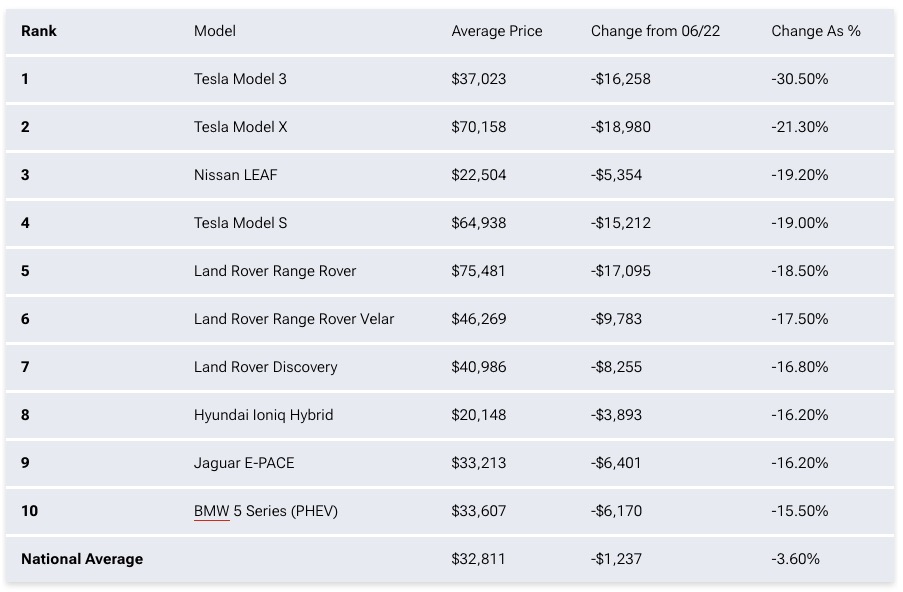The image size is (903, 592).
Task: Click the -$18,980 change value
Action: pyautogui.click(x=621, y=127)
